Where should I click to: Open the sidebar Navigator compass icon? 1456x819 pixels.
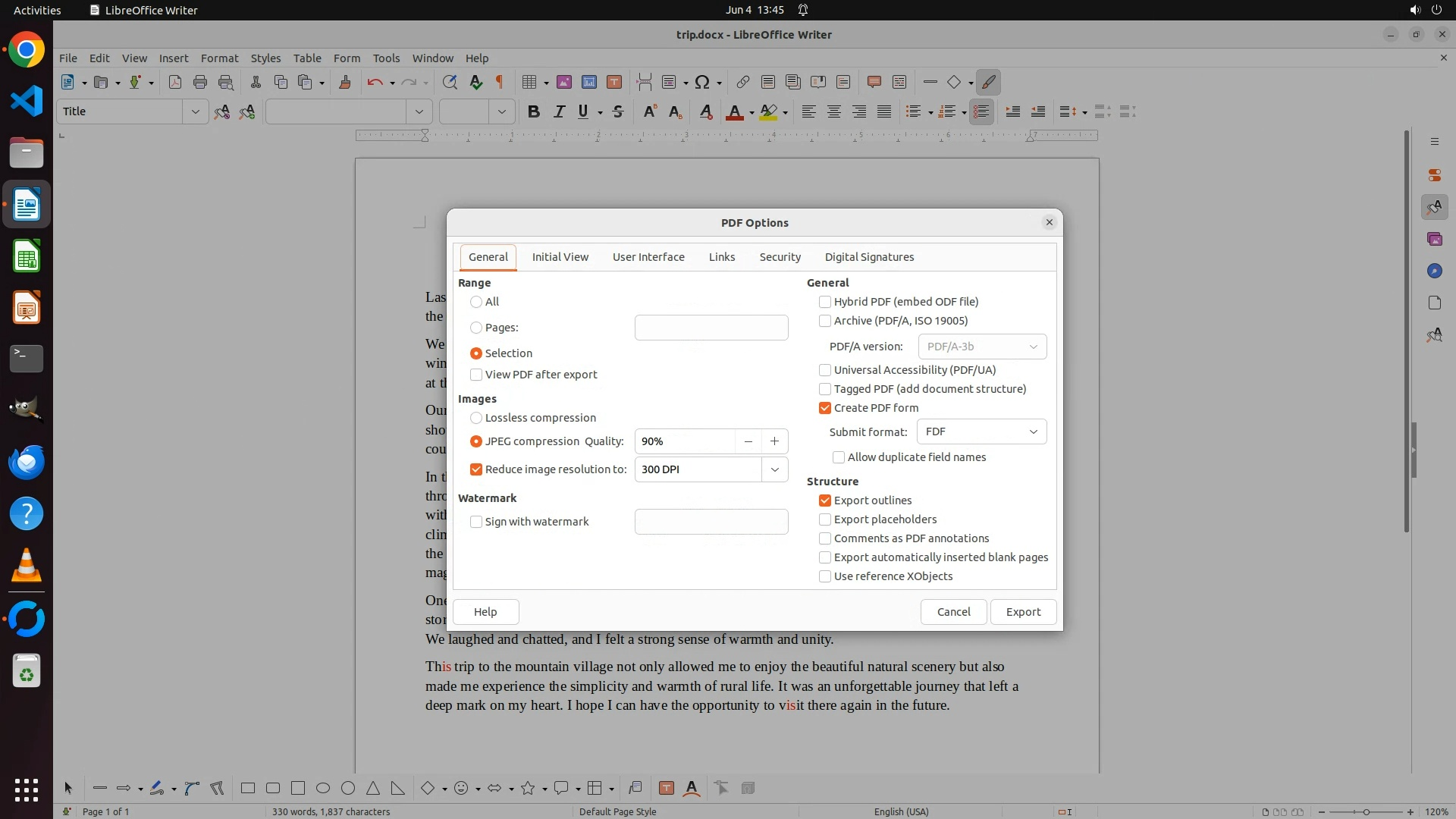1434,271
